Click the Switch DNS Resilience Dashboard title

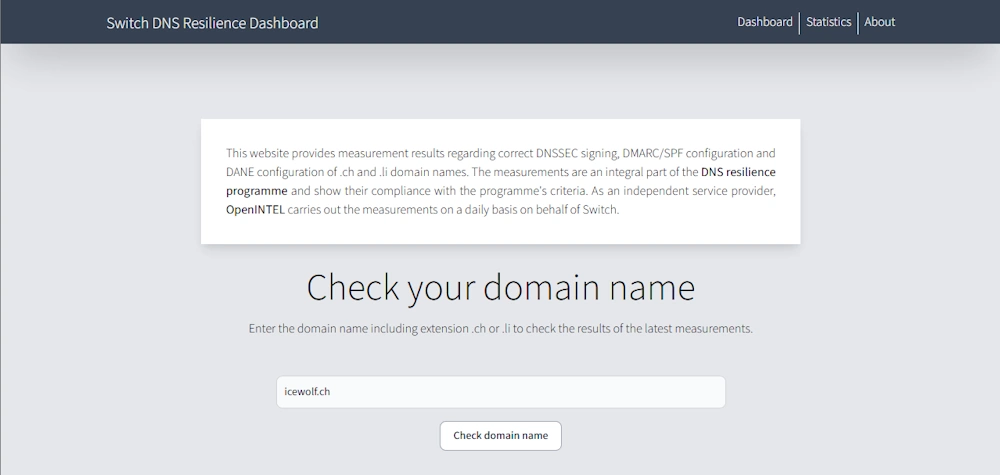click(212, 22)
